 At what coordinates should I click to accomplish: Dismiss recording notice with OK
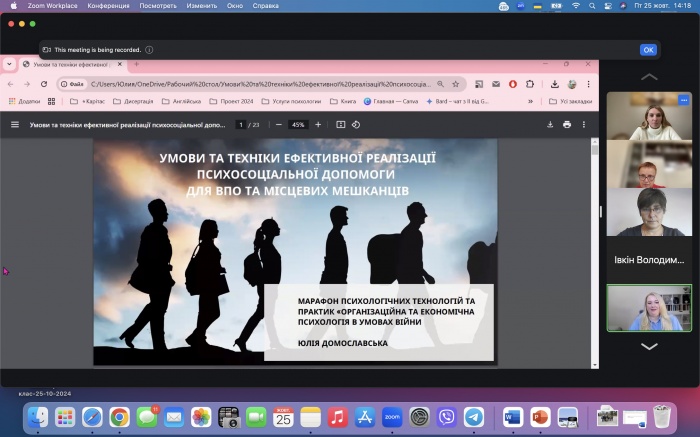[x=648, y=50]
